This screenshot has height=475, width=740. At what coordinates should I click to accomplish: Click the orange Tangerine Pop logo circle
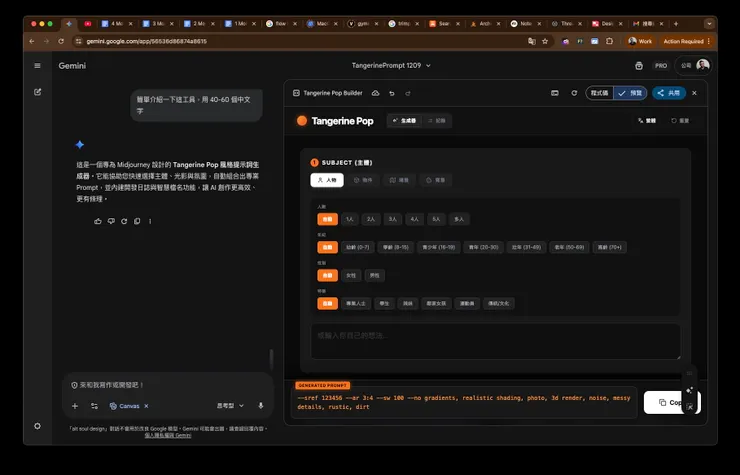click(302, 120)
